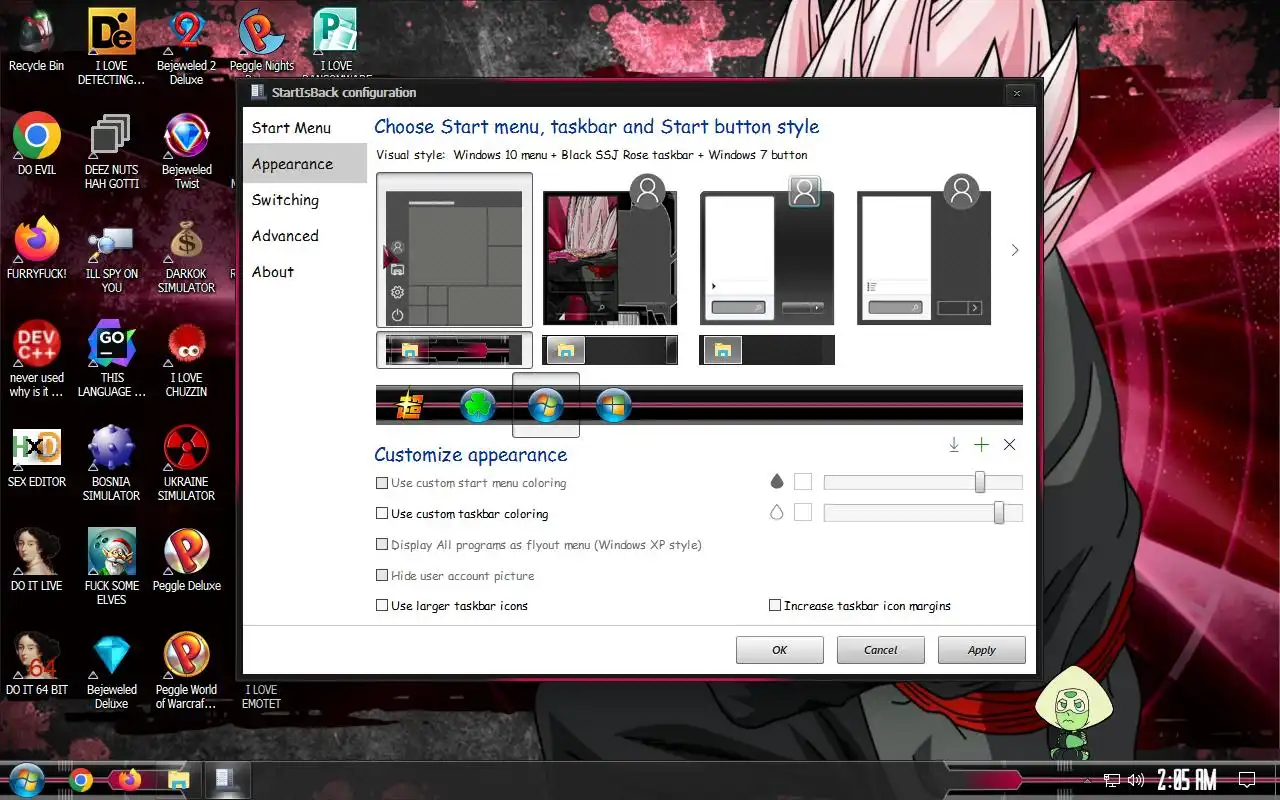Click the Apply button
Viewport: 1280px width, 800px height.
click(x=982, y=650)
